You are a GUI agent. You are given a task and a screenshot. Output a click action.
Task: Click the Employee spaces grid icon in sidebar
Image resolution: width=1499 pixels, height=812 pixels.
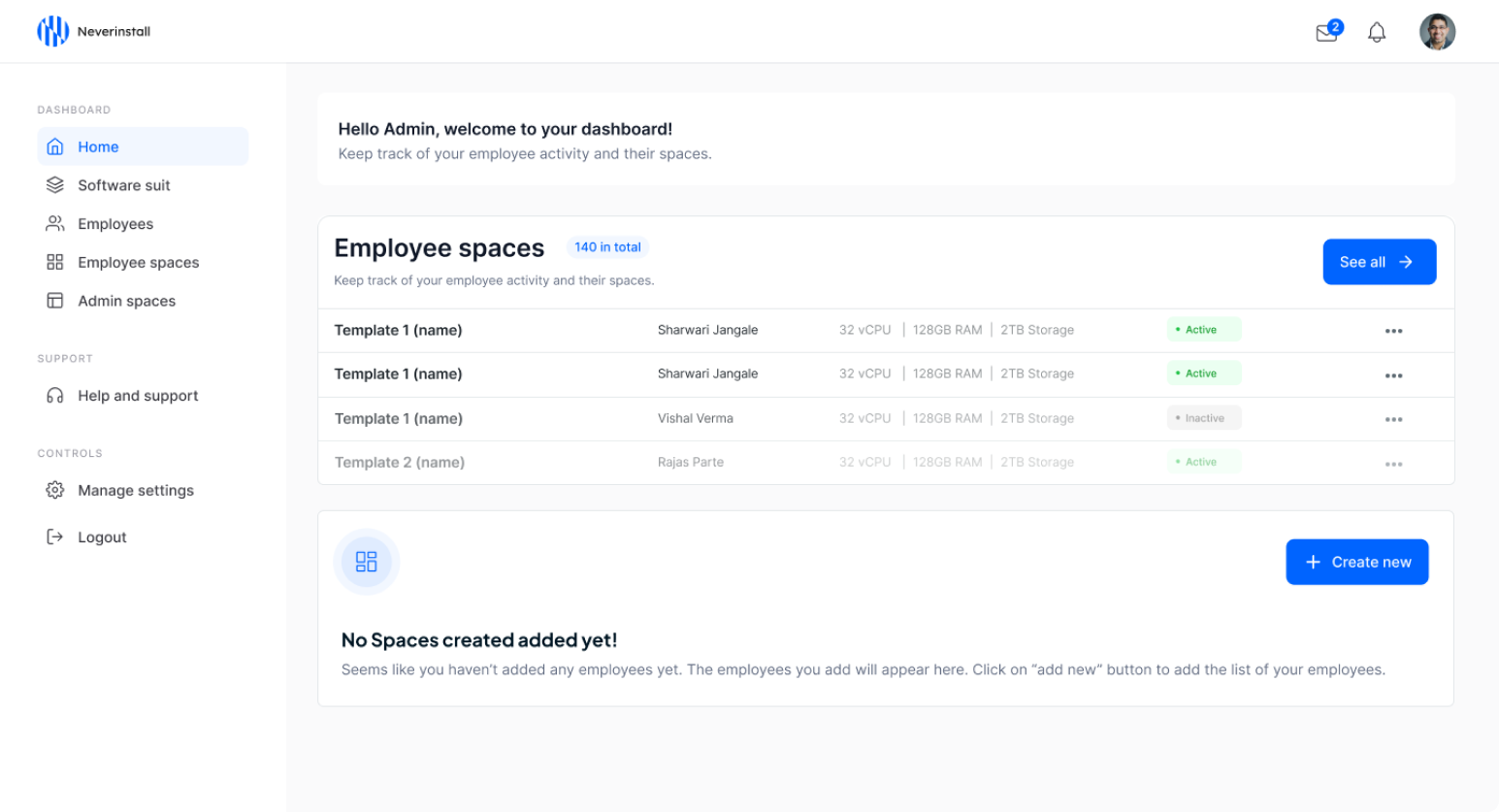(x=55, y=262)
